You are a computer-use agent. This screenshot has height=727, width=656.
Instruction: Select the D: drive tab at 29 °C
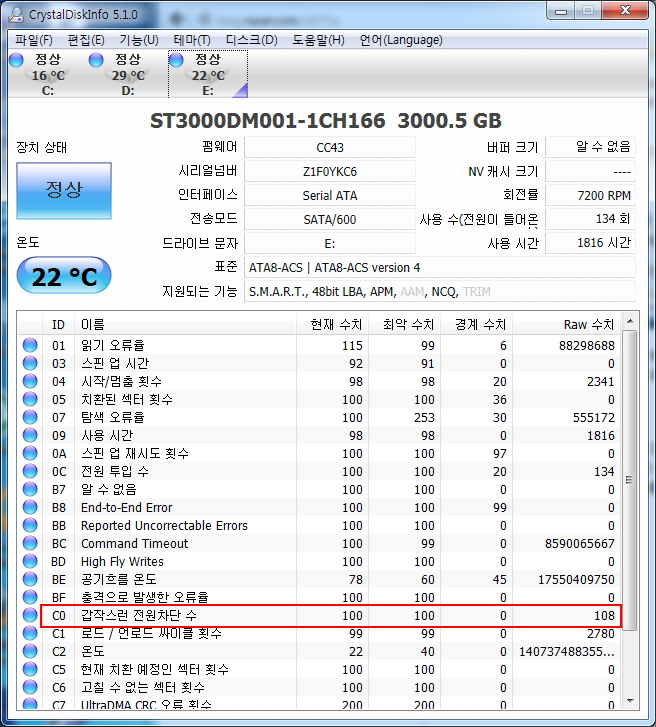(x=128, y=74)
